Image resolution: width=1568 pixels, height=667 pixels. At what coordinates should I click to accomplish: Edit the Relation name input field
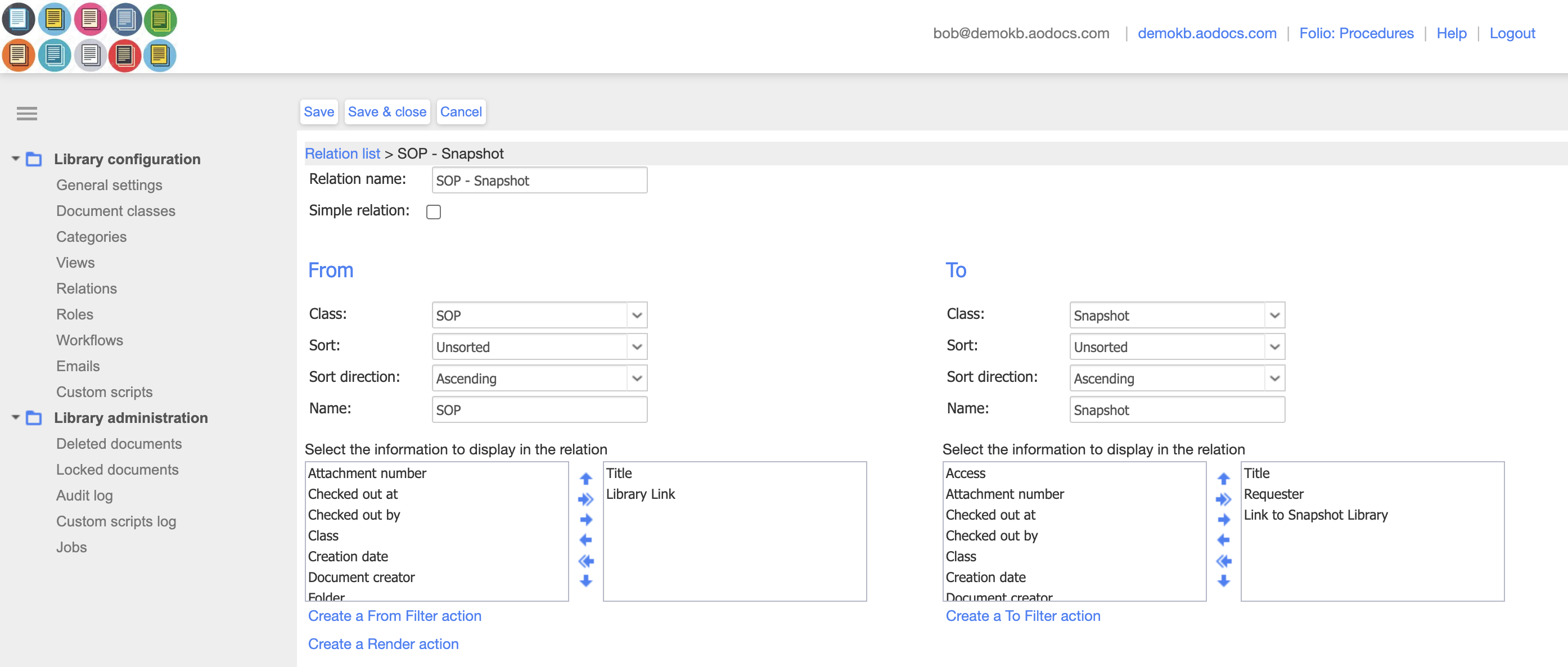coord(539,180)
